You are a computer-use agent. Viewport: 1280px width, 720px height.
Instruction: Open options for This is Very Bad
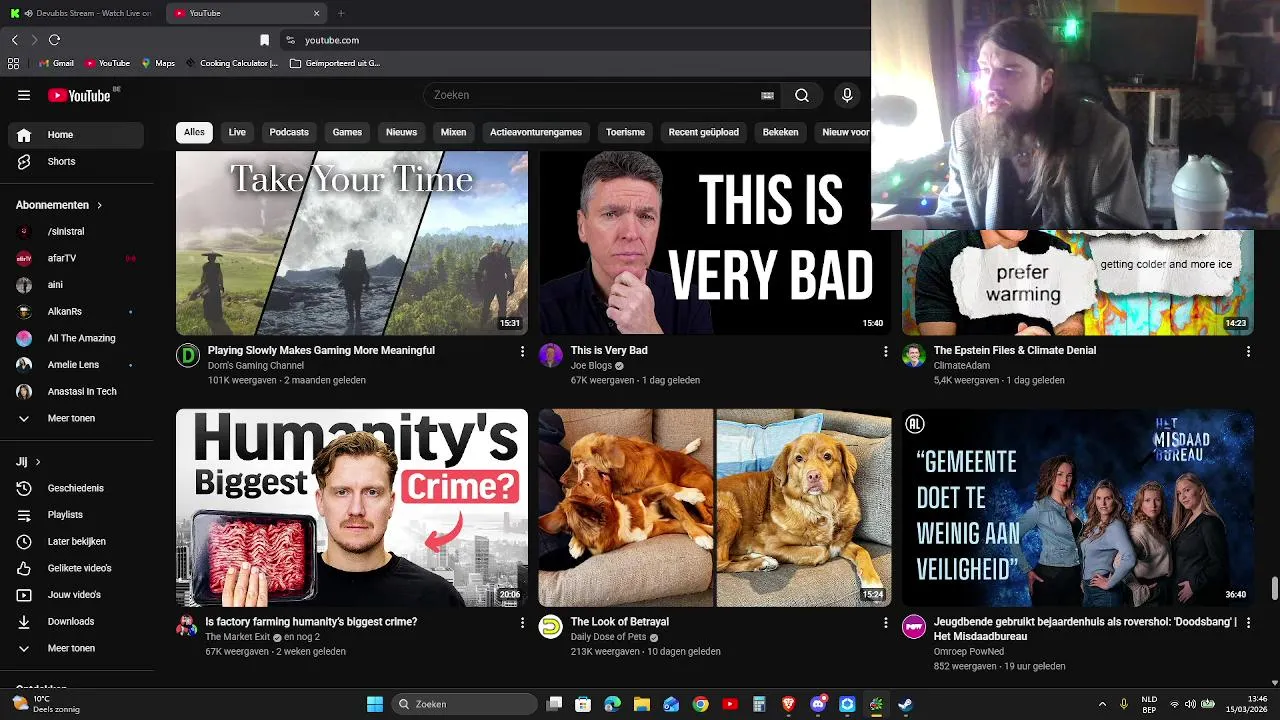[x=885, y=351]
